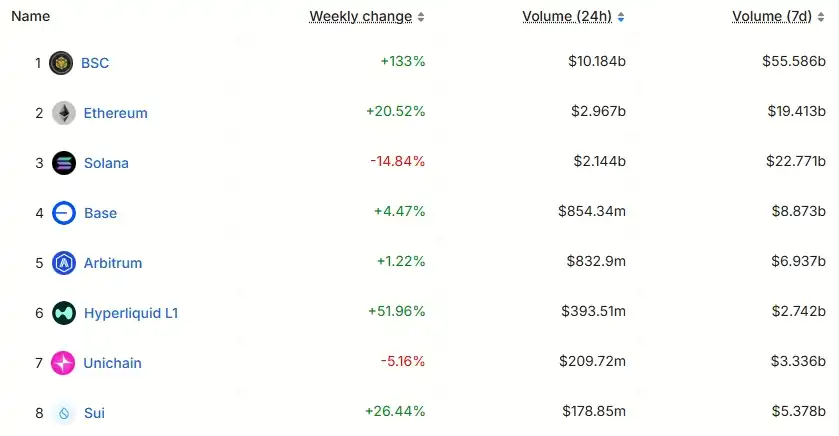Click the Base chain logo icon
Screen dimensions: 839x436
point(64,213)
